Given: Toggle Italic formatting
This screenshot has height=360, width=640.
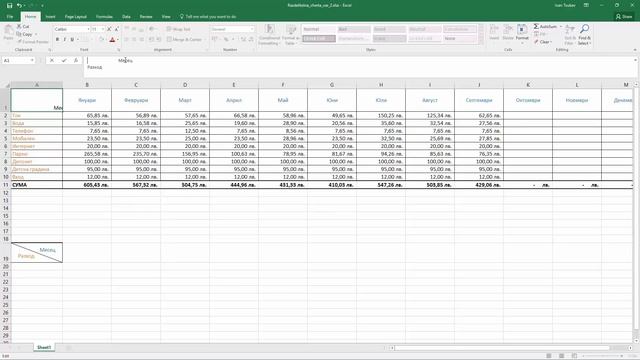Looking at the screenshot, I should click(64, 40).
